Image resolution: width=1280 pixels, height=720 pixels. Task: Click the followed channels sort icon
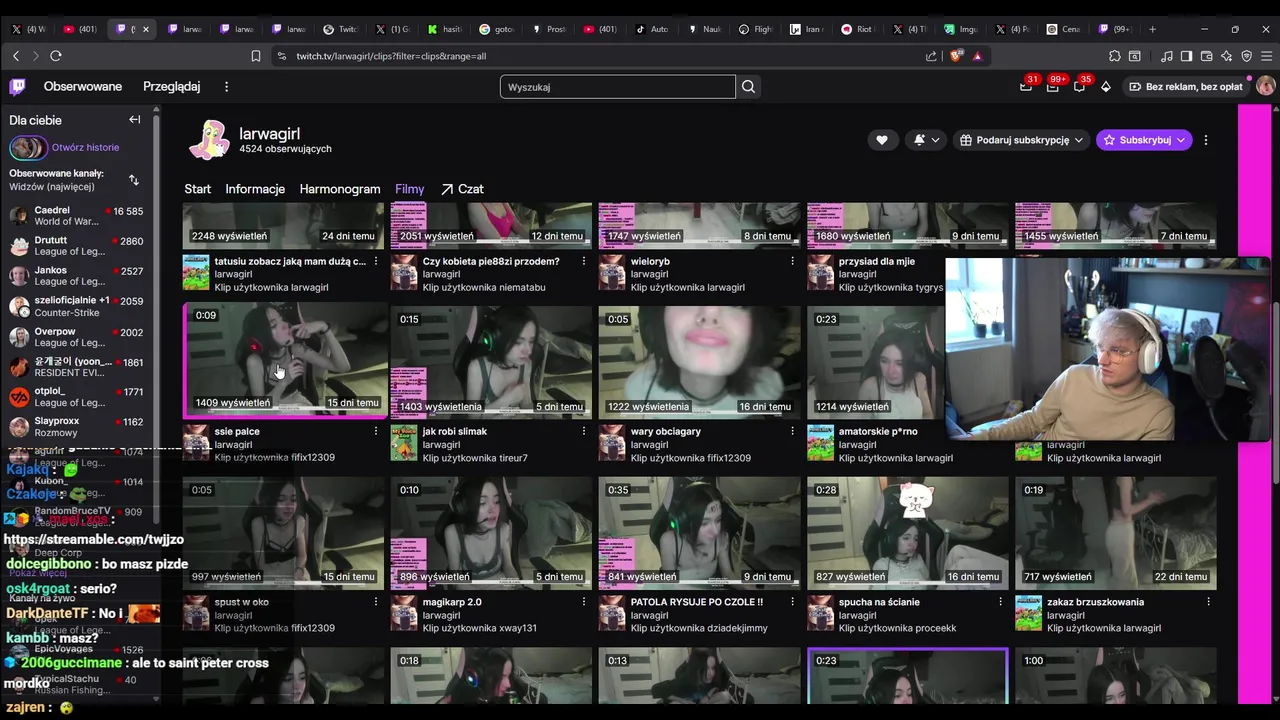[x=134, y=180]
